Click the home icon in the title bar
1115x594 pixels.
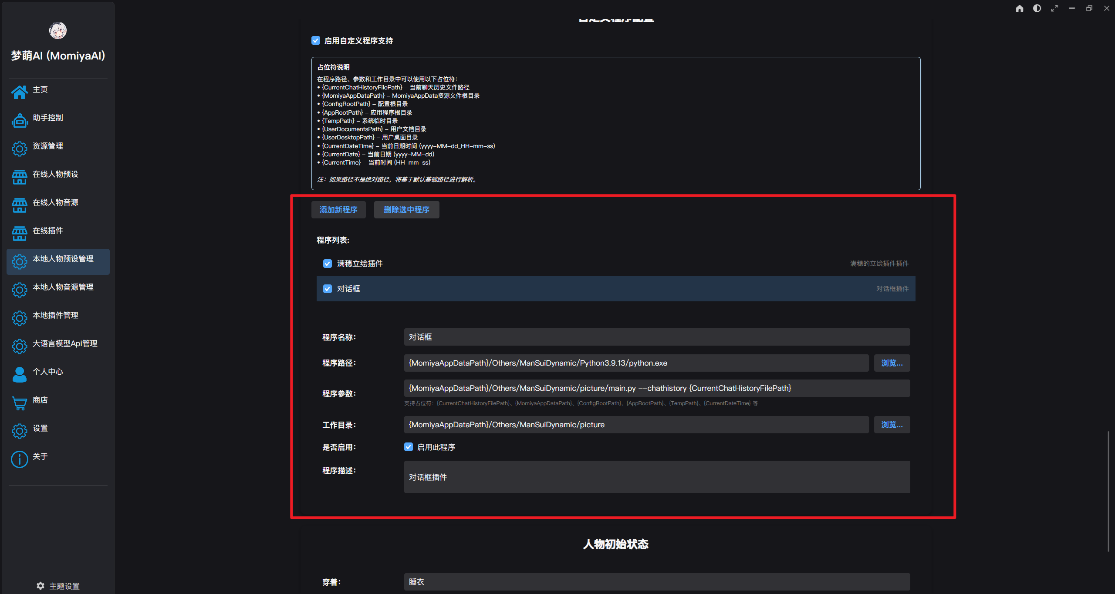point(1019,8)
